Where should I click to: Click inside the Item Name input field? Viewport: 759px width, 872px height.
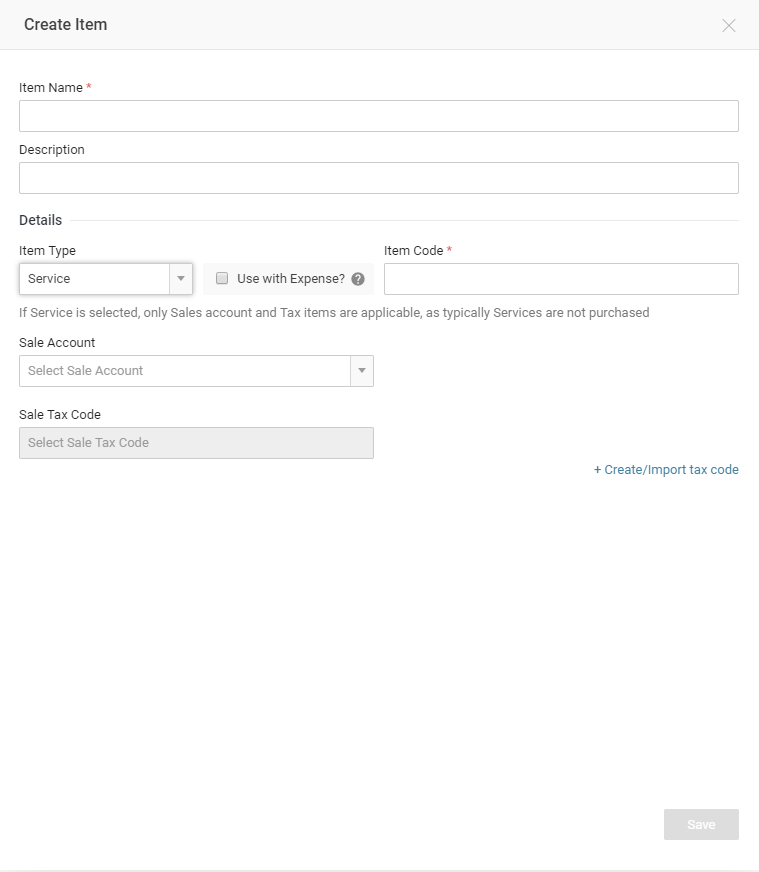(378, 115)
